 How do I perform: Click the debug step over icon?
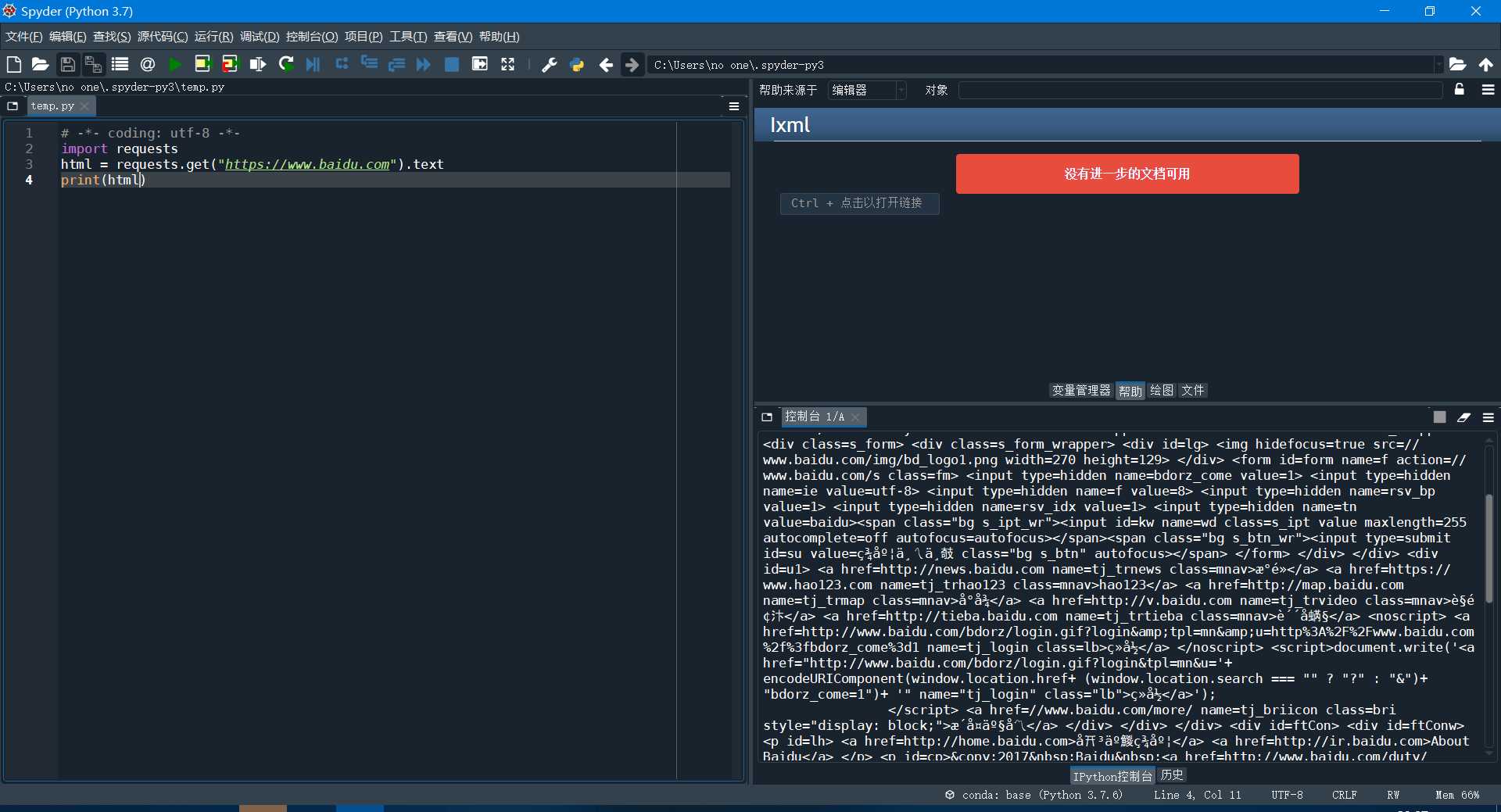[342, 64]
